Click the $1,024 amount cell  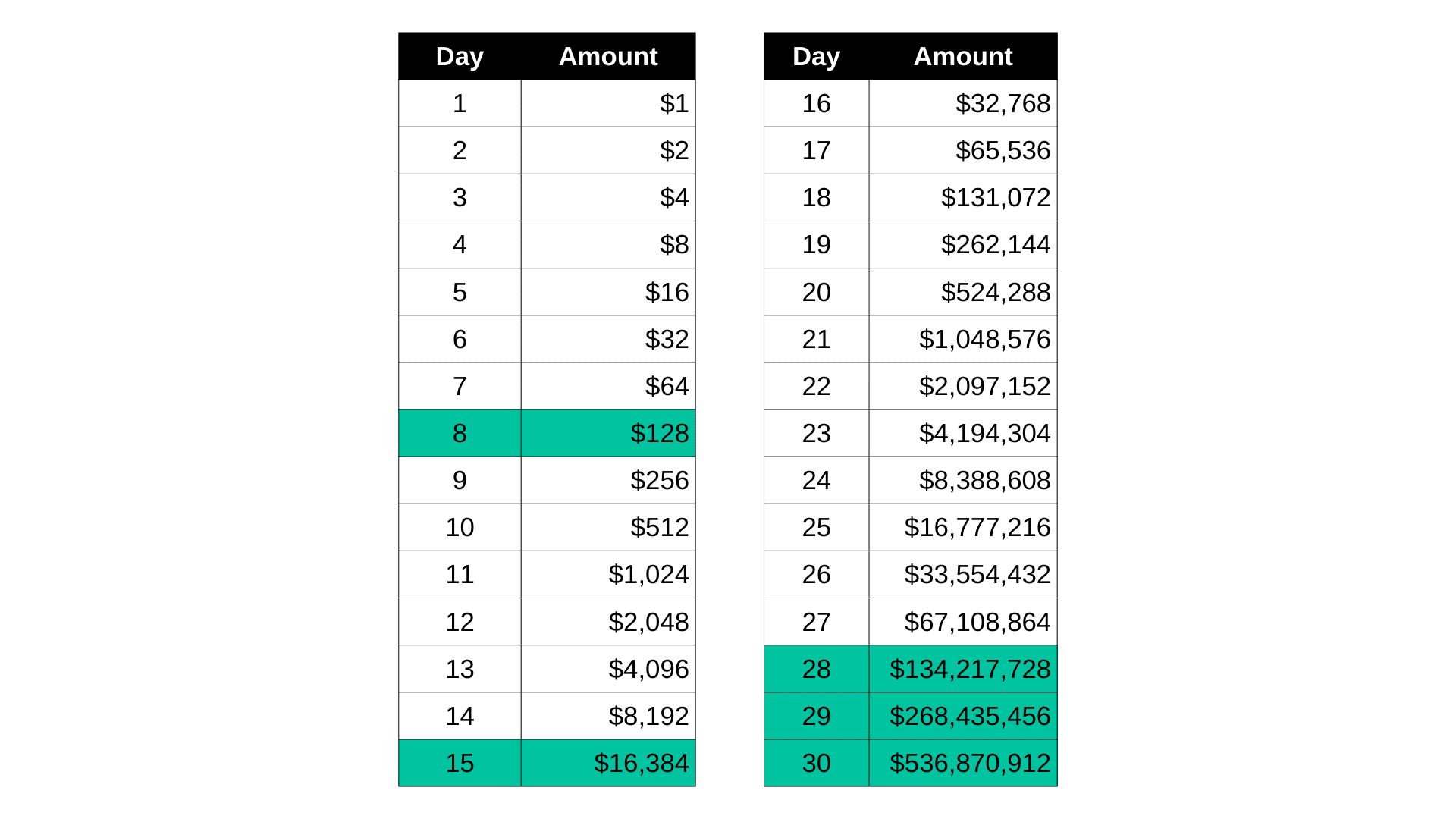608,574
